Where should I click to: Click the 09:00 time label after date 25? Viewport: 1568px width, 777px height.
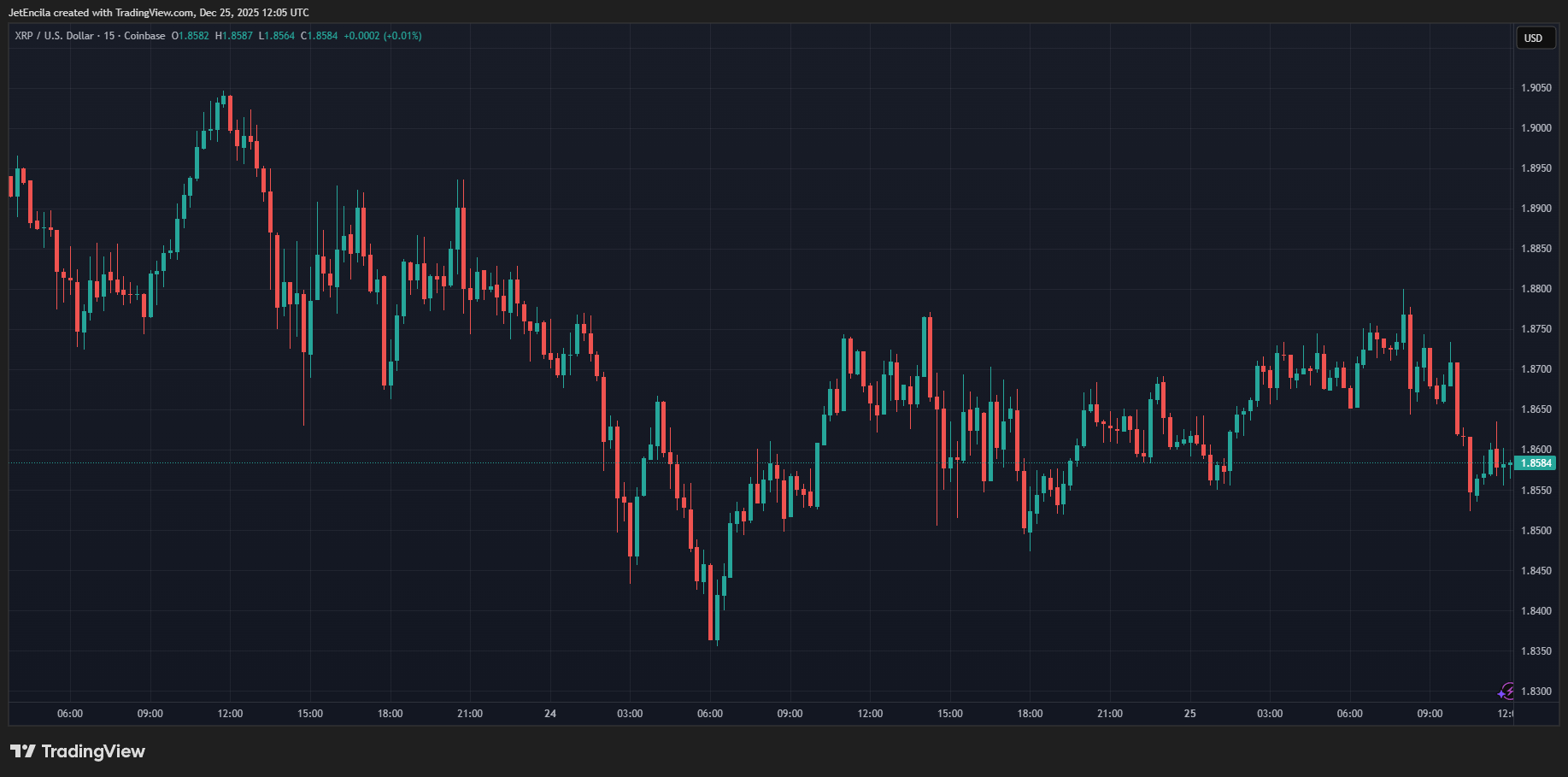(x=1430, y=714)
